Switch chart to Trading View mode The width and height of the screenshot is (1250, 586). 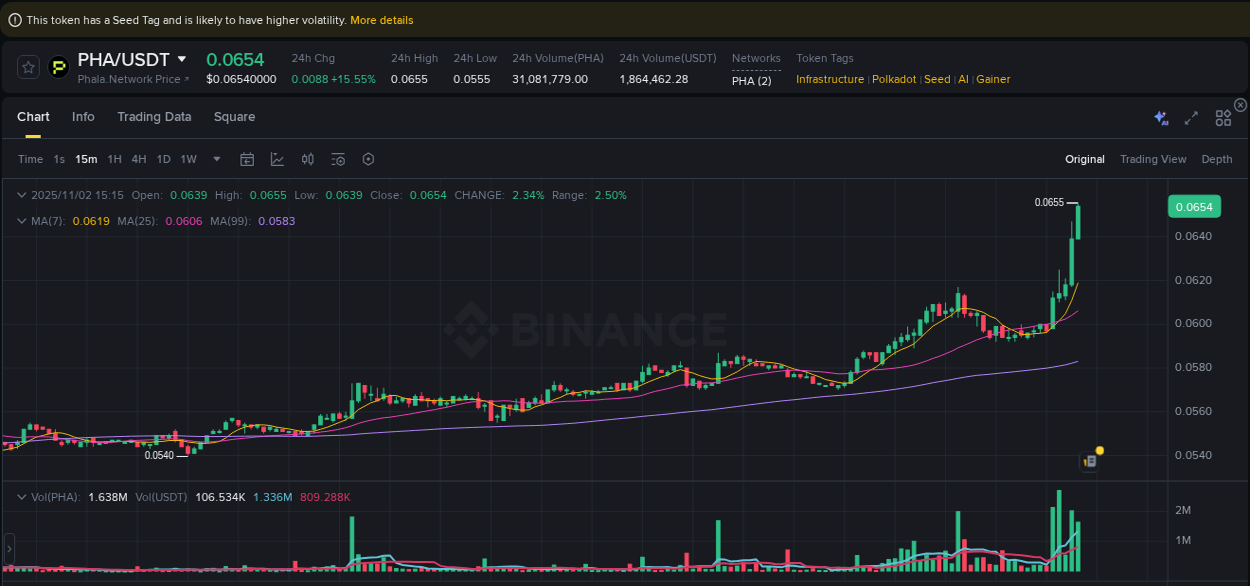click(1153, 159)
